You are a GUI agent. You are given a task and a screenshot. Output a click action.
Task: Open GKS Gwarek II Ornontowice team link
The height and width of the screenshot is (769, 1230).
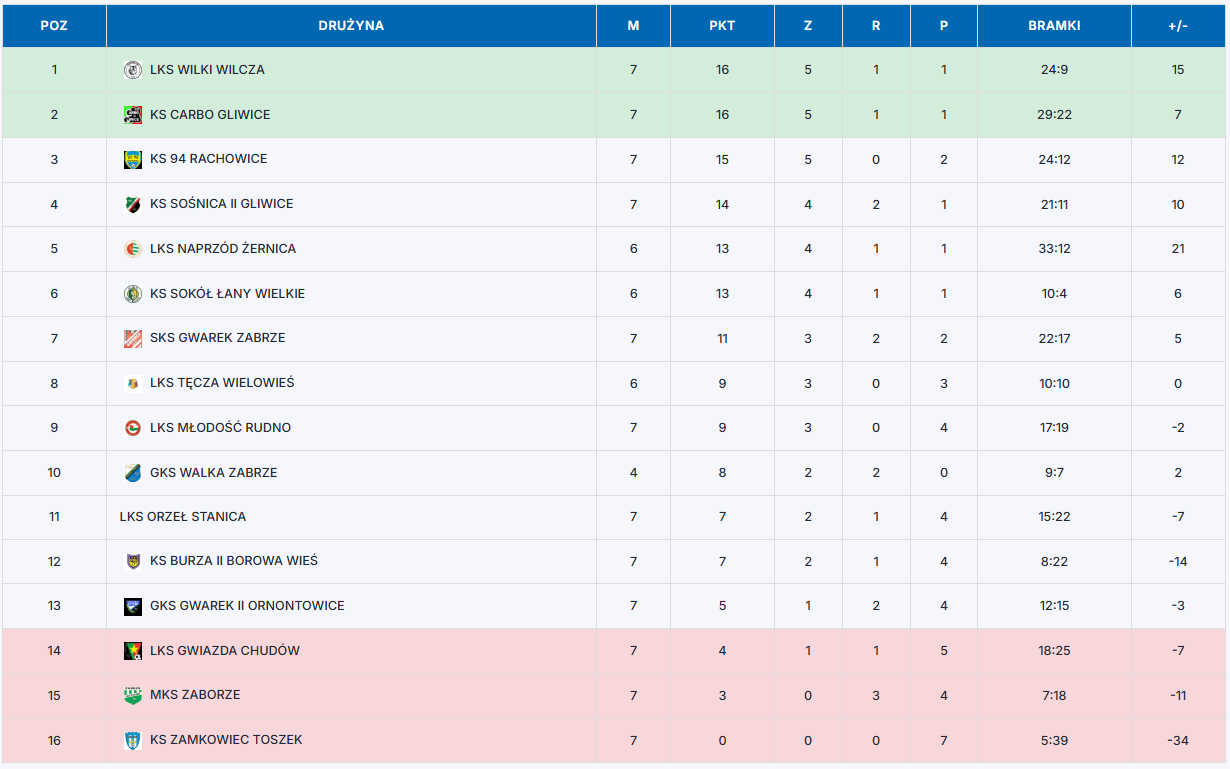coord(247,606)
